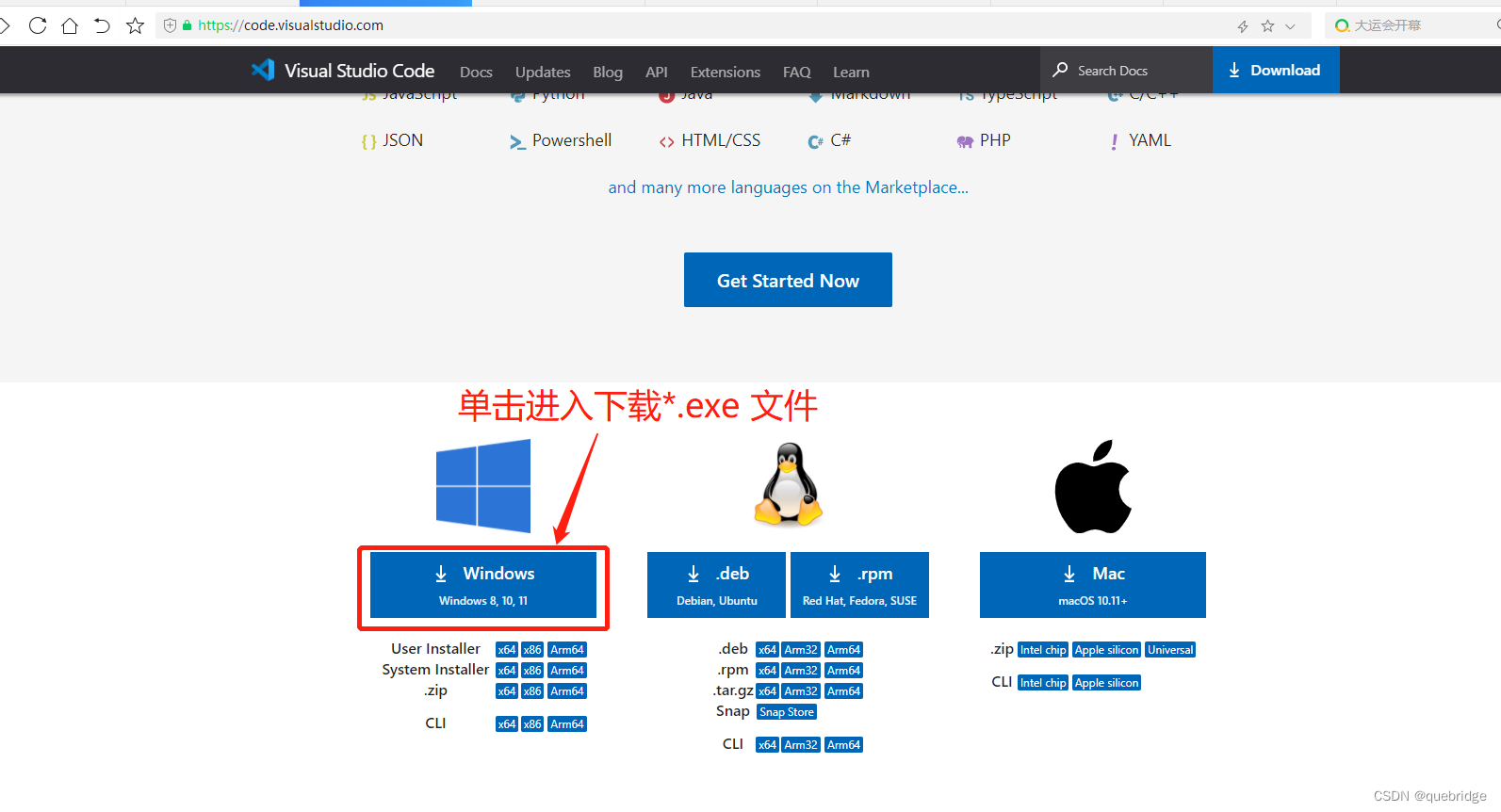1501x812 pixels.
Task: Click the browser address bar URL
Action: 290,25
